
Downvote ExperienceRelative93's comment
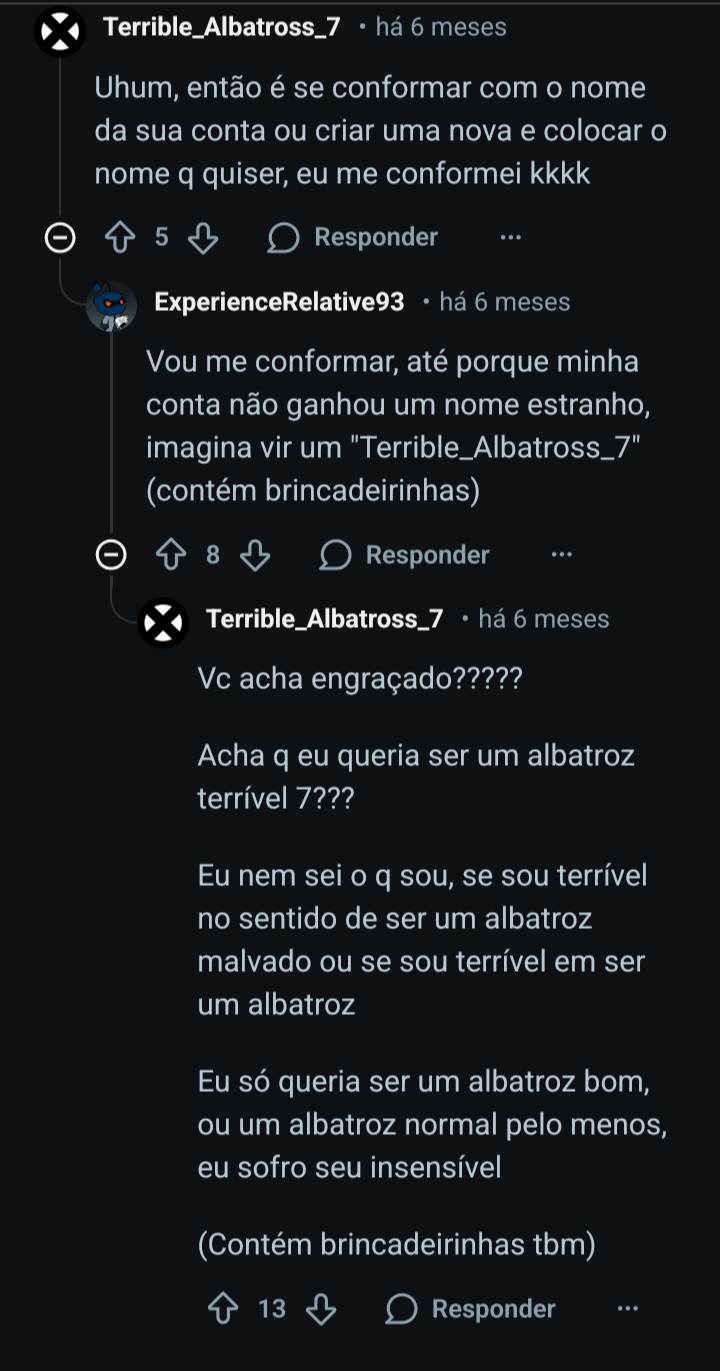pos(255,555)
